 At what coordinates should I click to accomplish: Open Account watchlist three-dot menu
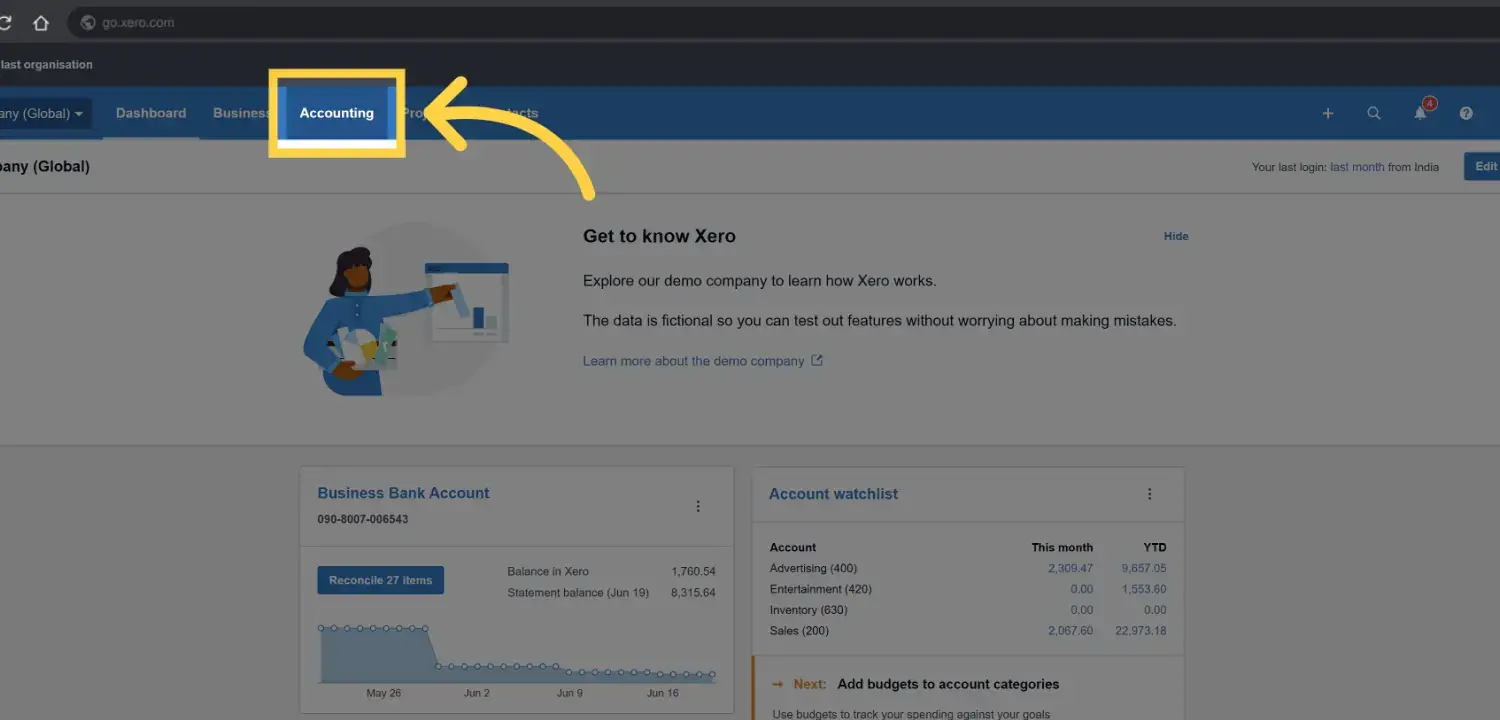[1149, 494]
